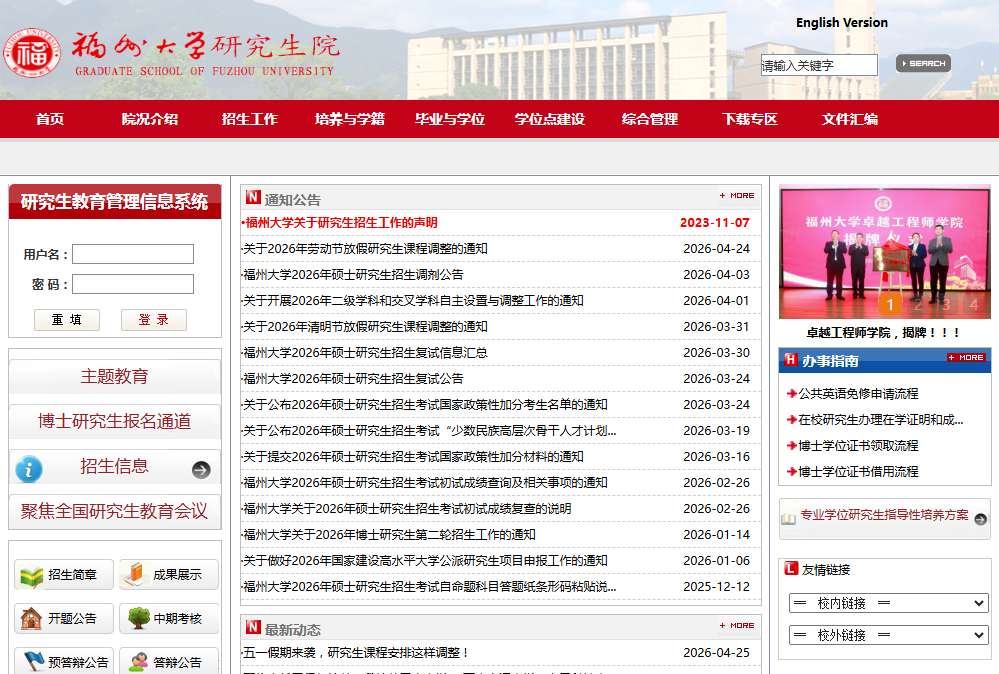The width and height of the screenshot is (999, 674).
Task: Open 聚焦全国研究生教育会议 banner link
Action: coord(115,511)
